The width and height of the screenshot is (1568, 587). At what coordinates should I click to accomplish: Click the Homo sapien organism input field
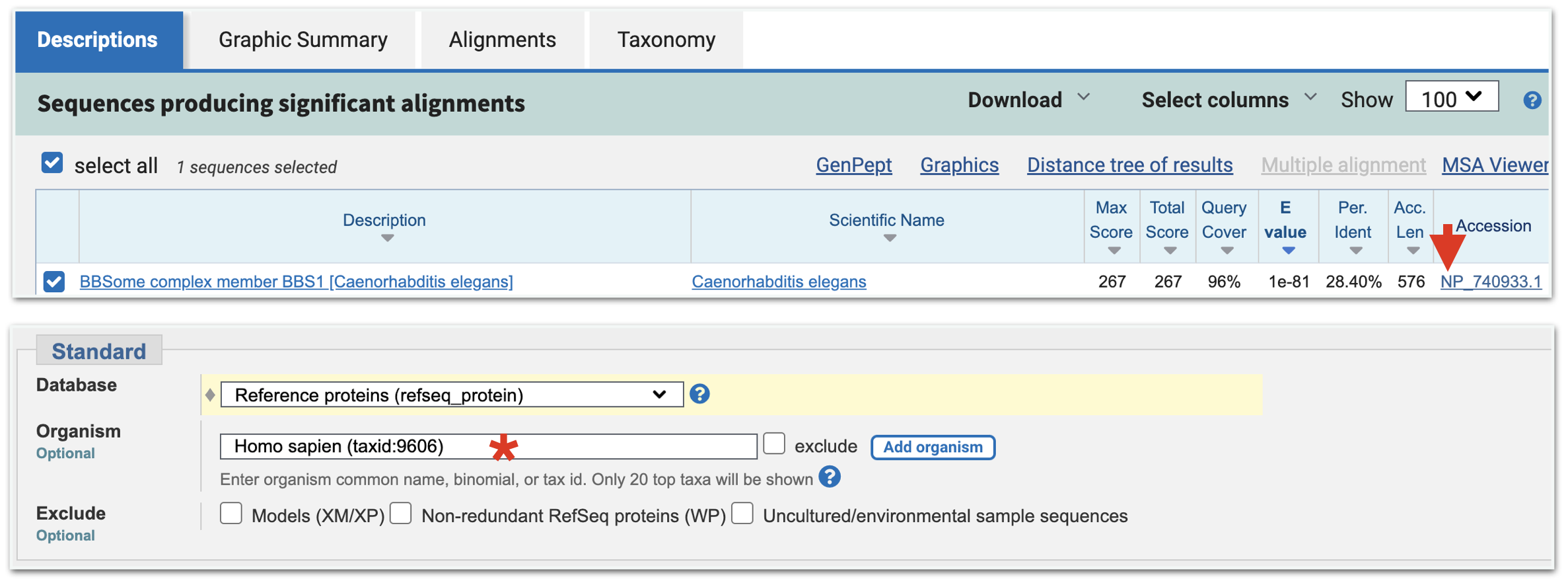coord(487,447)
